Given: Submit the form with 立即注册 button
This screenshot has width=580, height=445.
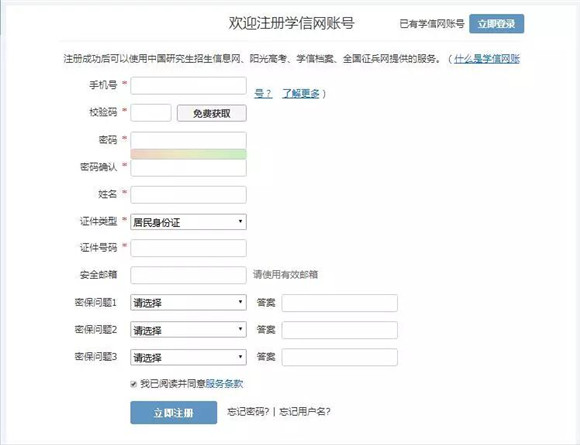Looking at the screenshot, I should coord(173,412).
